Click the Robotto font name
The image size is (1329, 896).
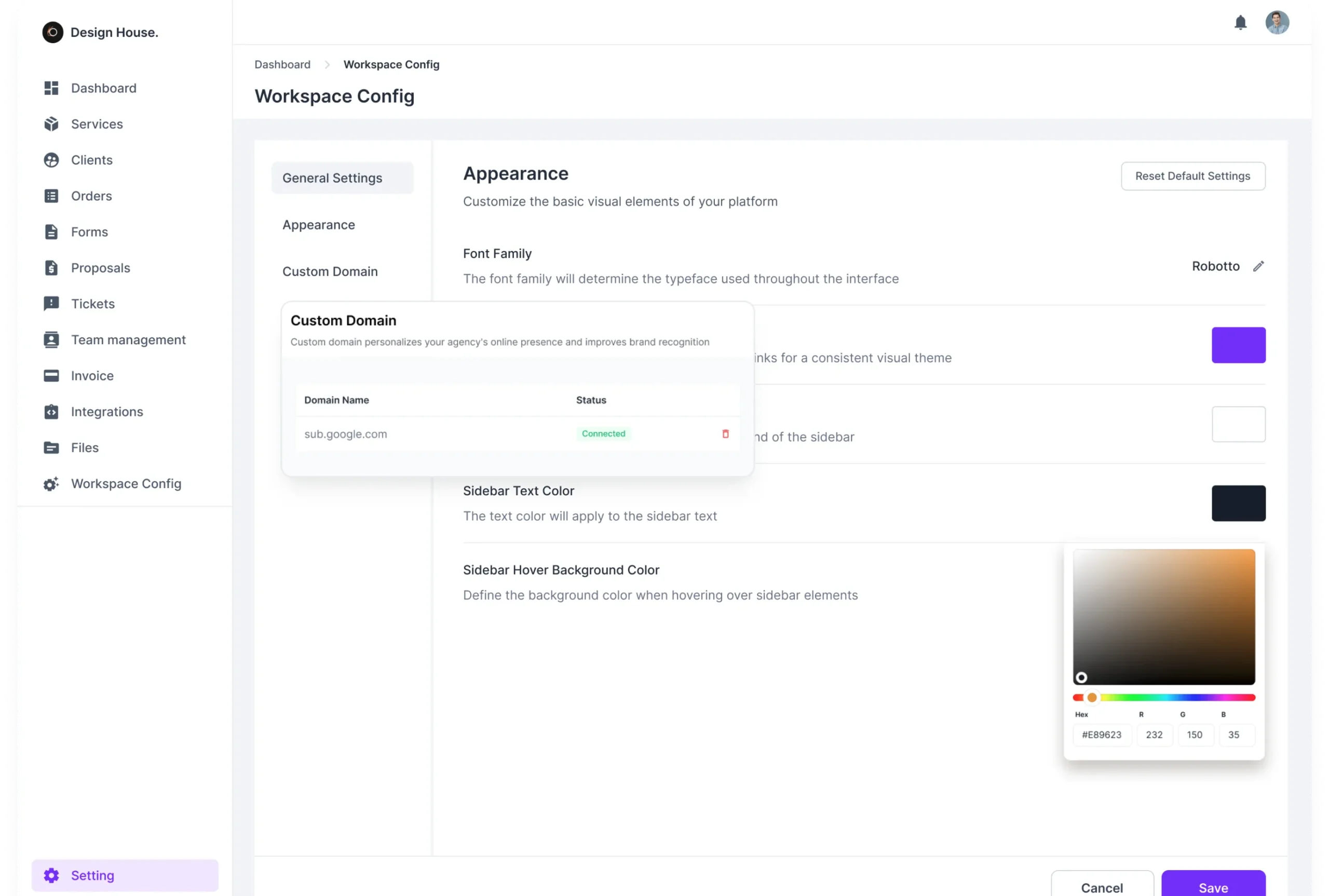(1215, 266)
